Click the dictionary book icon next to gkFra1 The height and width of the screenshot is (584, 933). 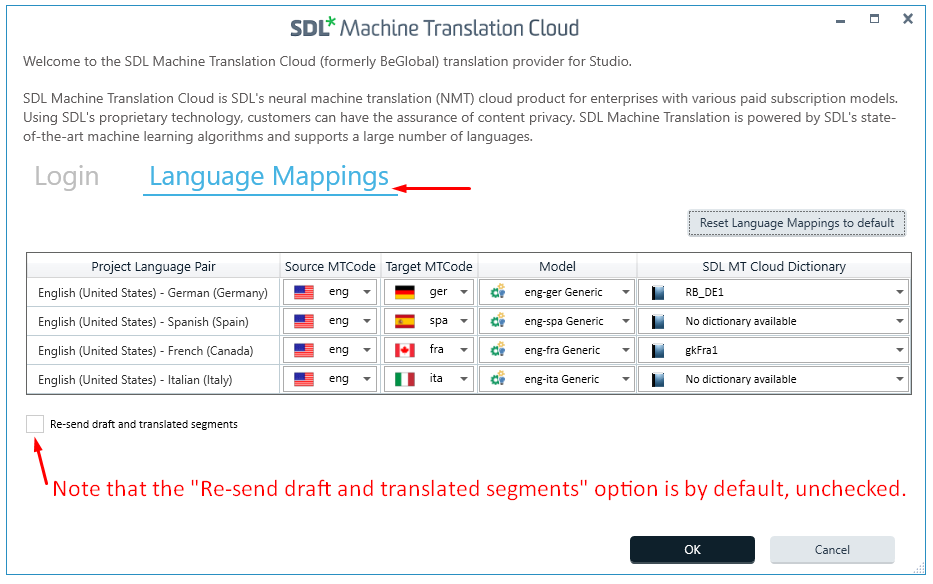tap(658, 351)
